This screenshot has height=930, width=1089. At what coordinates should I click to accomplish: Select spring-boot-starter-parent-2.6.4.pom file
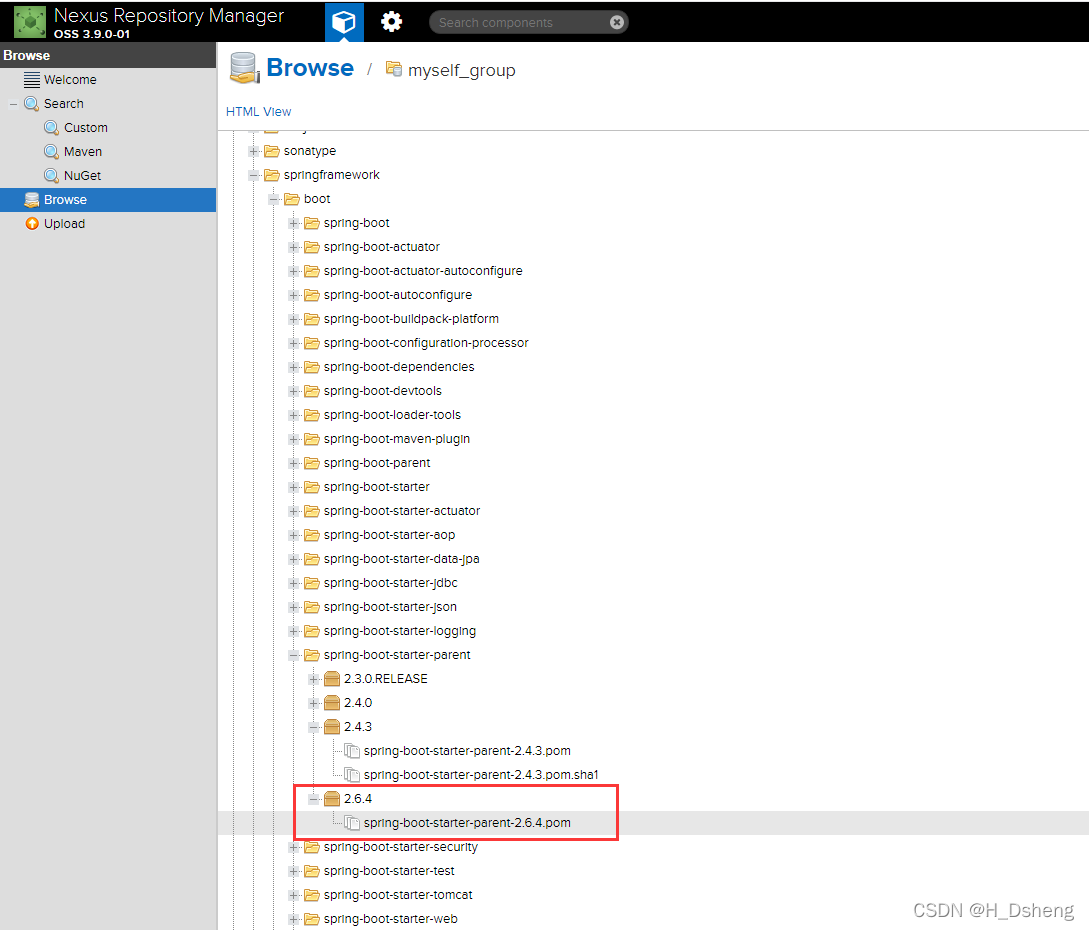[x=467, y=823]
